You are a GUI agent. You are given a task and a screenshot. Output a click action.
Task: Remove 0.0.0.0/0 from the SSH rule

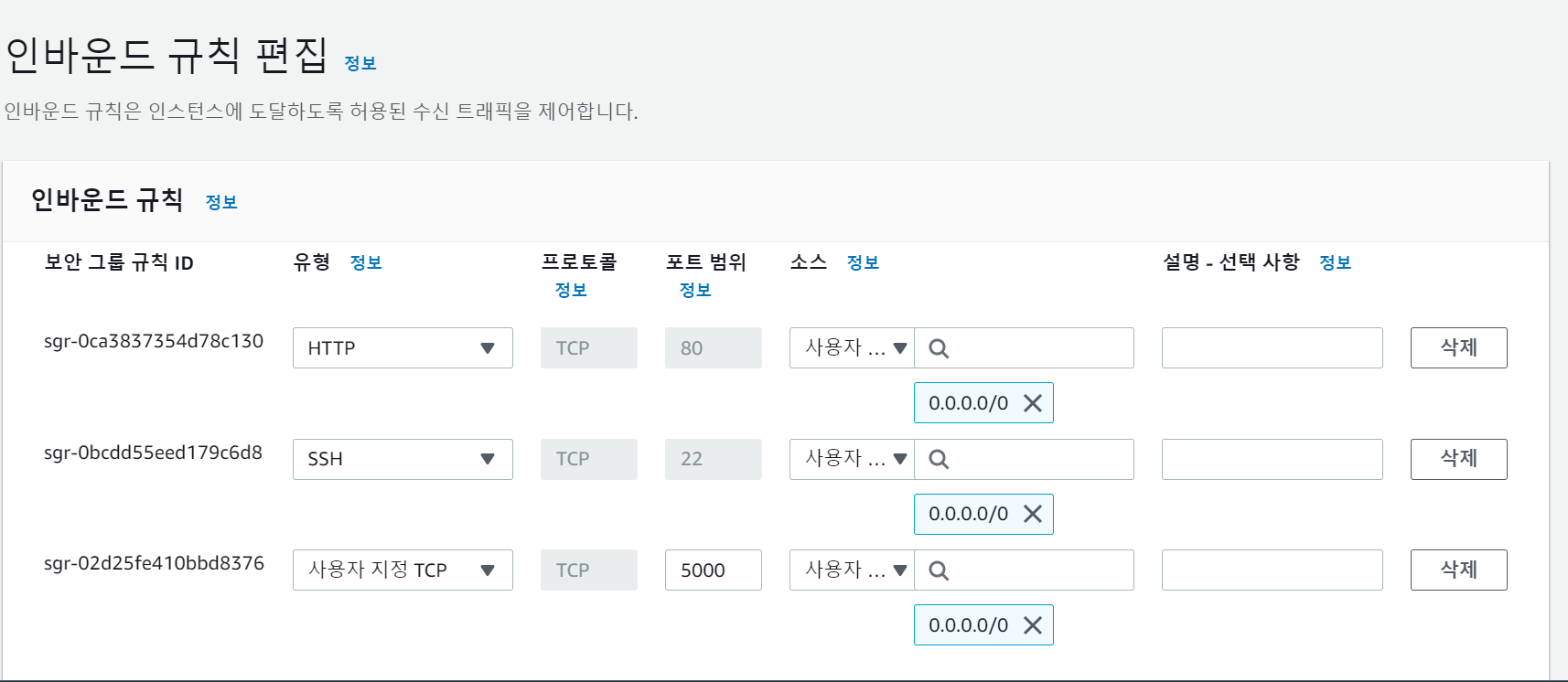coord(1033,514)
